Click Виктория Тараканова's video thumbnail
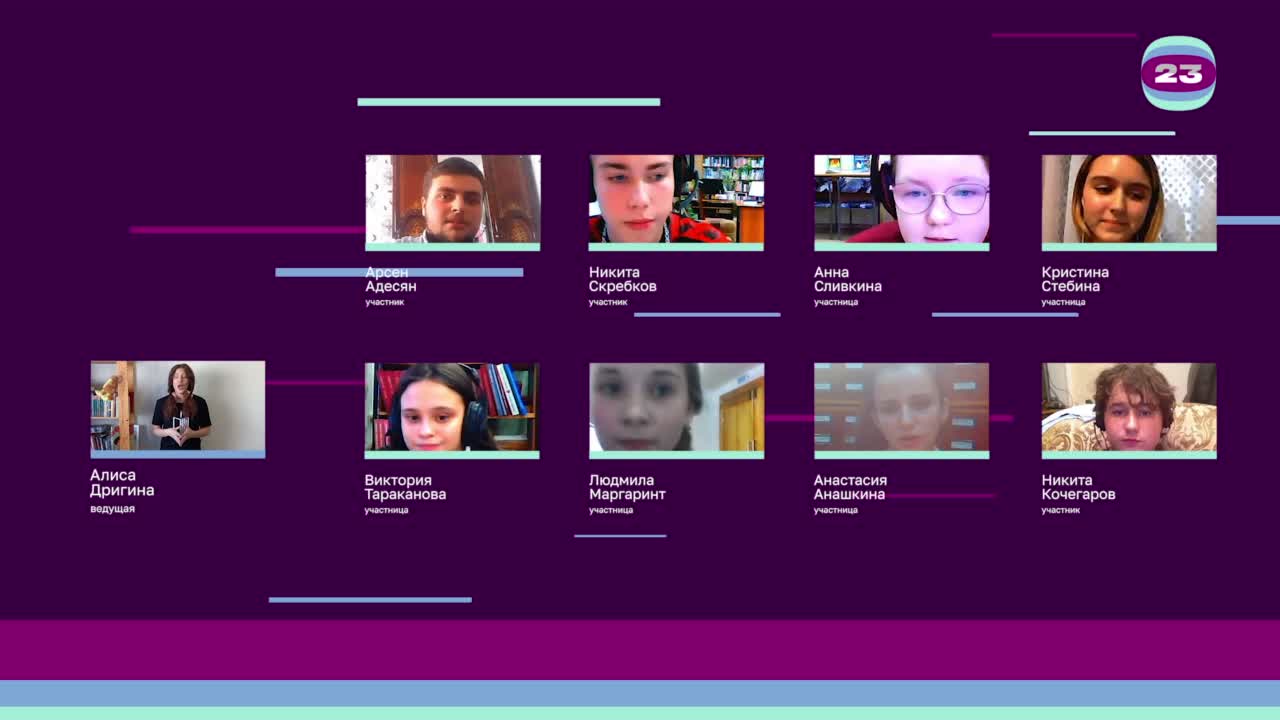Viewport: 1280px width, 720px height. tap(452, 407)
